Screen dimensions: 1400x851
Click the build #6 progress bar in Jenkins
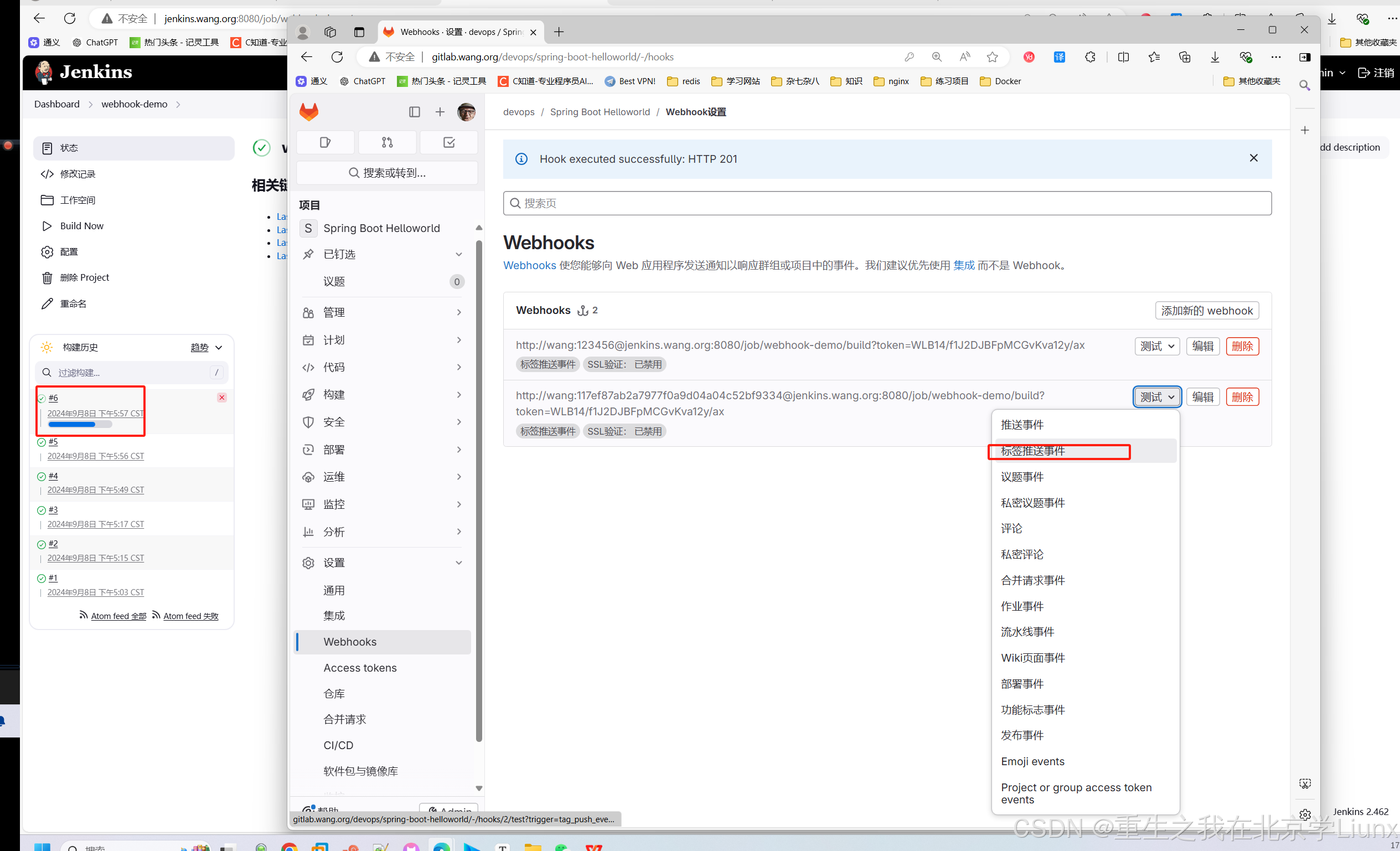coord(80,424)
